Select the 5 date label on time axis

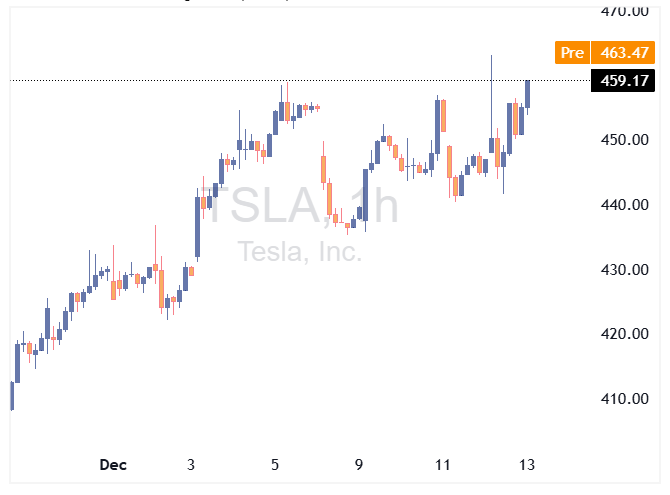[275, 465]
